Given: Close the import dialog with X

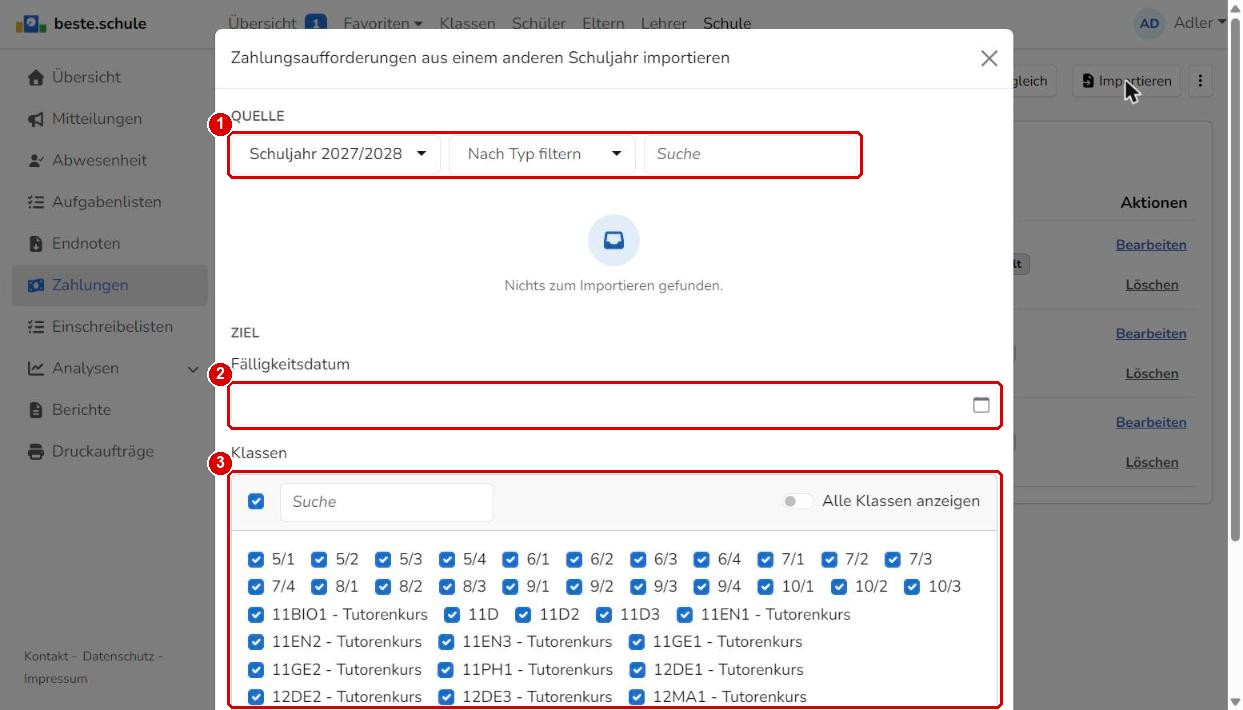Looking at the screenshot, I should [989, 58].
